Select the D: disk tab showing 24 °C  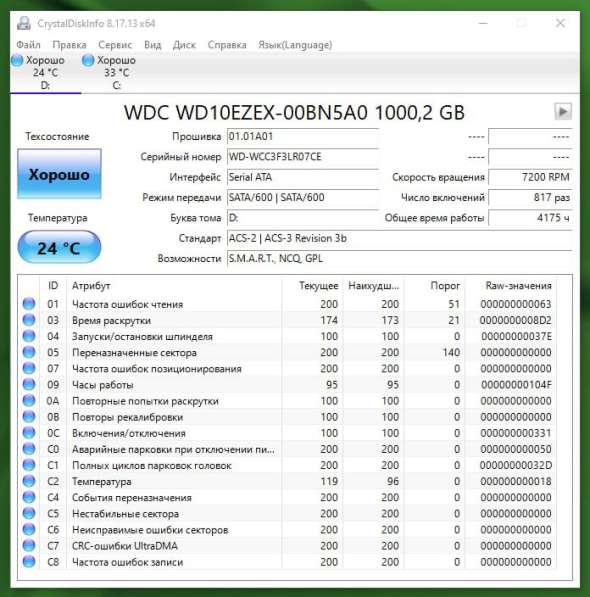(45, 73)
